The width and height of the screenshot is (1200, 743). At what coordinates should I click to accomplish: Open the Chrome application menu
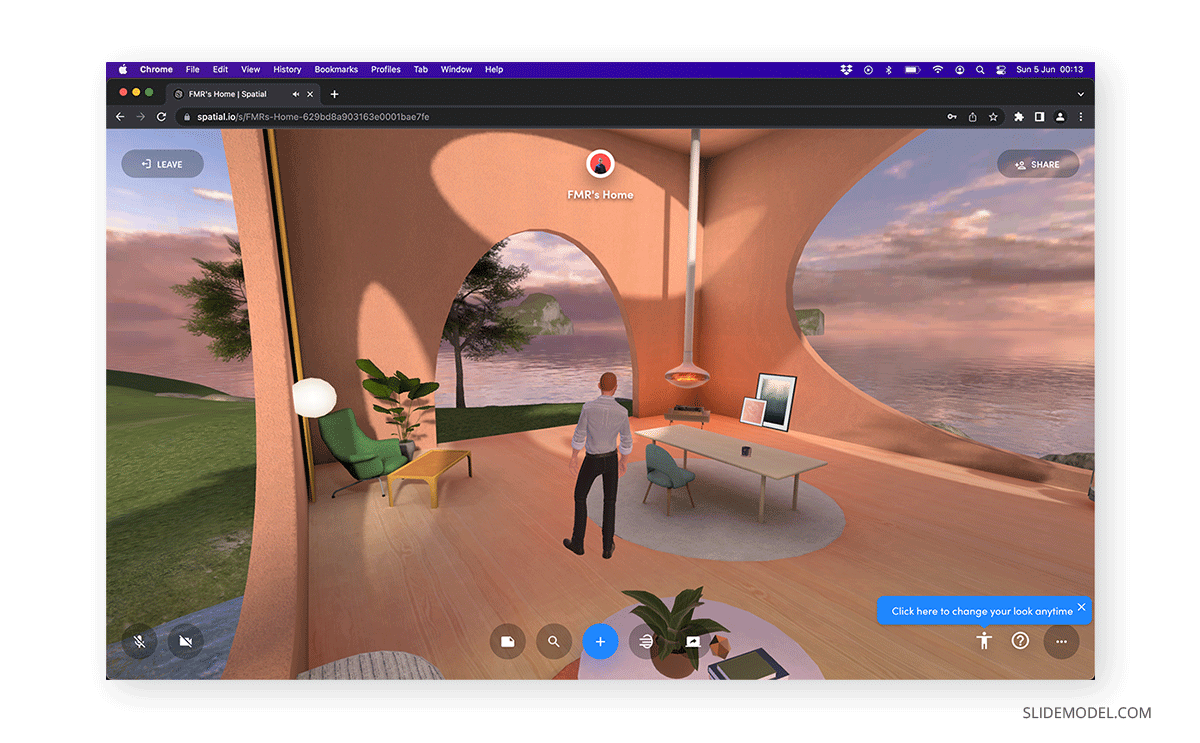pyautogui.click(x=156, y=70)
